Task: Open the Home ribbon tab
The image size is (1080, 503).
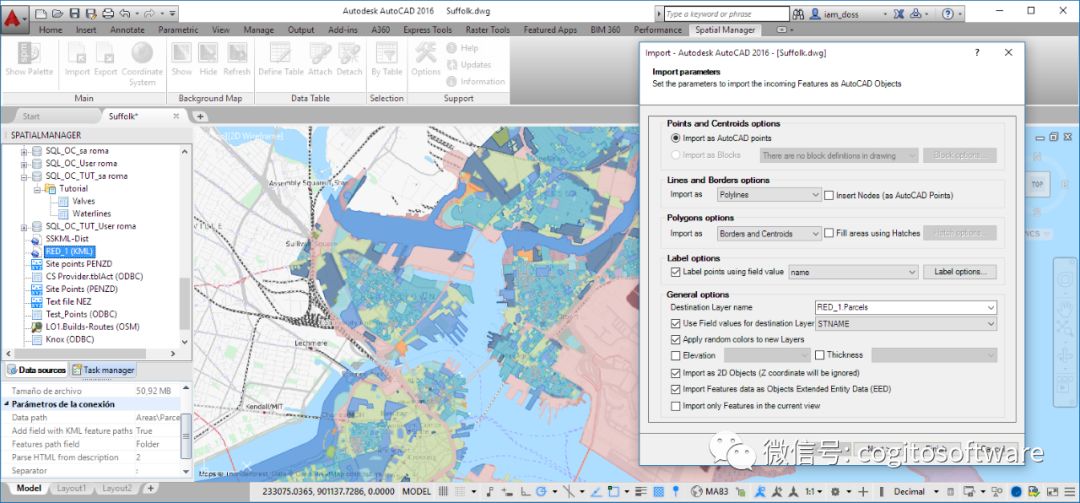Action: tap(50, 30)
